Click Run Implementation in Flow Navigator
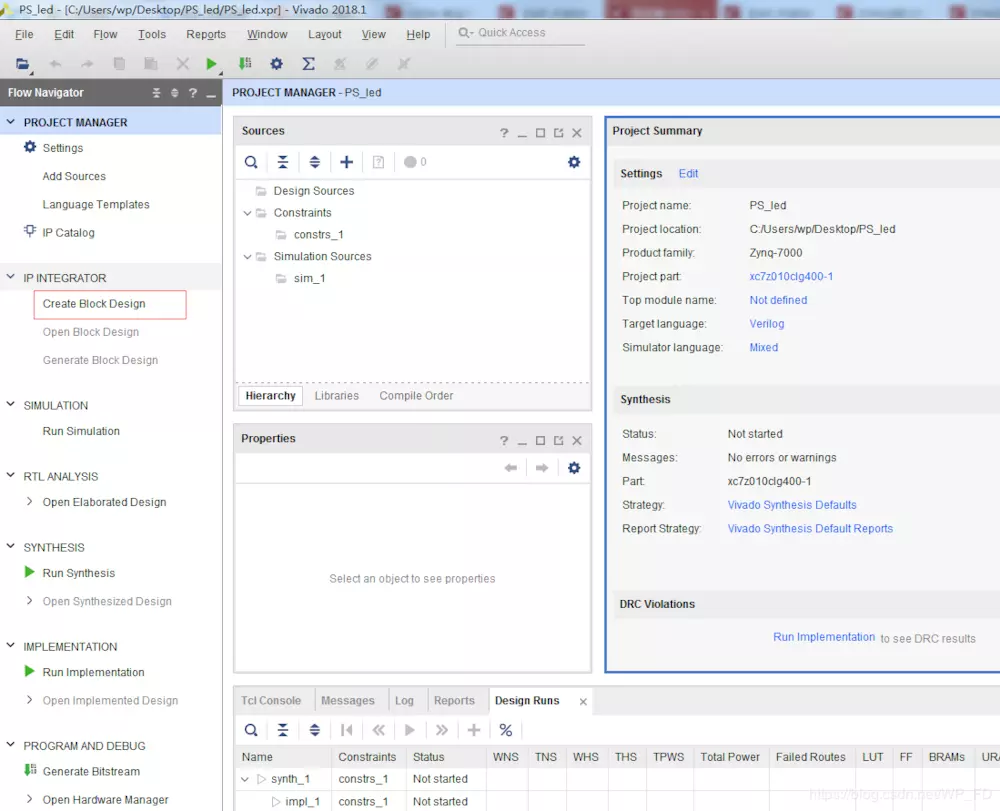The height and width of the screenshot is (811, 1000). (x=94, y=673)
